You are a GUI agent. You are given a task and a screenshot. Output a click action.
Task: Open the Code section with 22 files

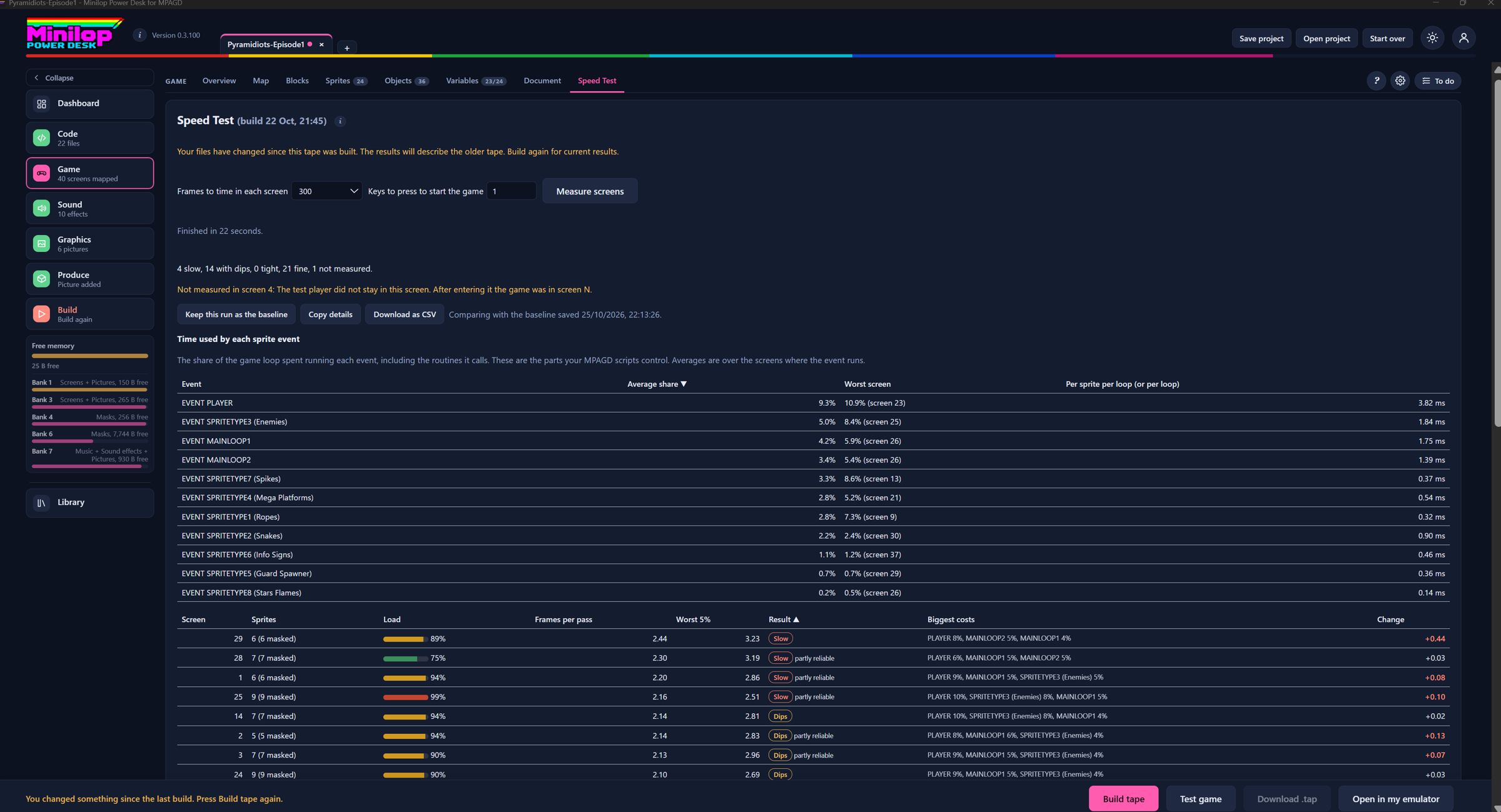(89, 138)
